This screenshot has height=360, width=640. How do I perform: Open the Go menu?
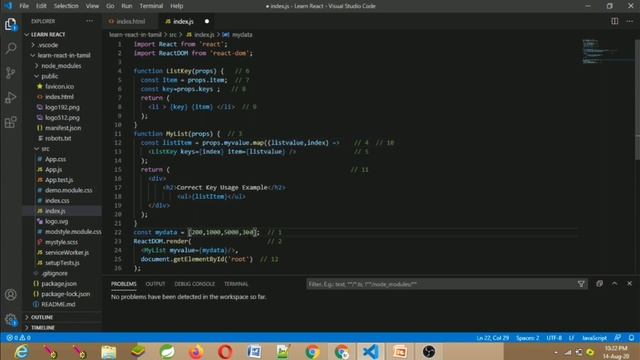click(110, 6)
